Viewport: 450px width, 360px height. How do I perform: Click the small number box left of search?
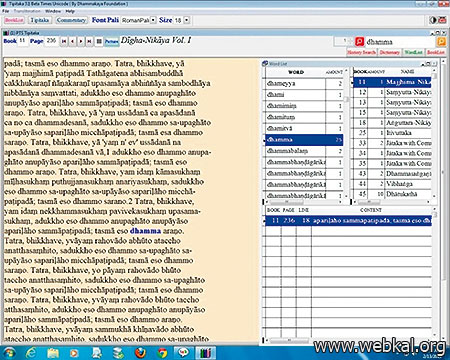(x=342, y=41)
